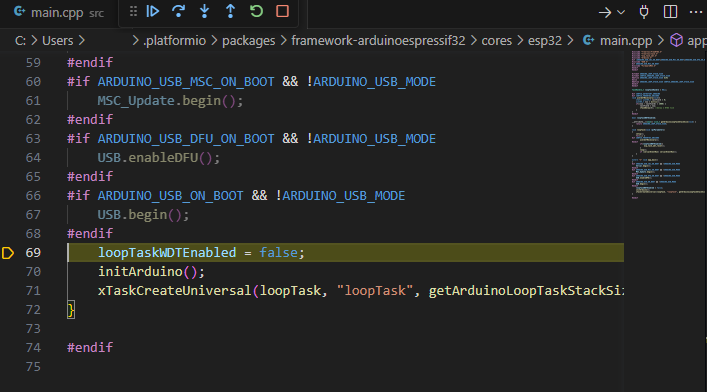The width and height of the screenshot is (707, 392).
Task: Click line number 71 in gutter
Action: click(33, 291)
